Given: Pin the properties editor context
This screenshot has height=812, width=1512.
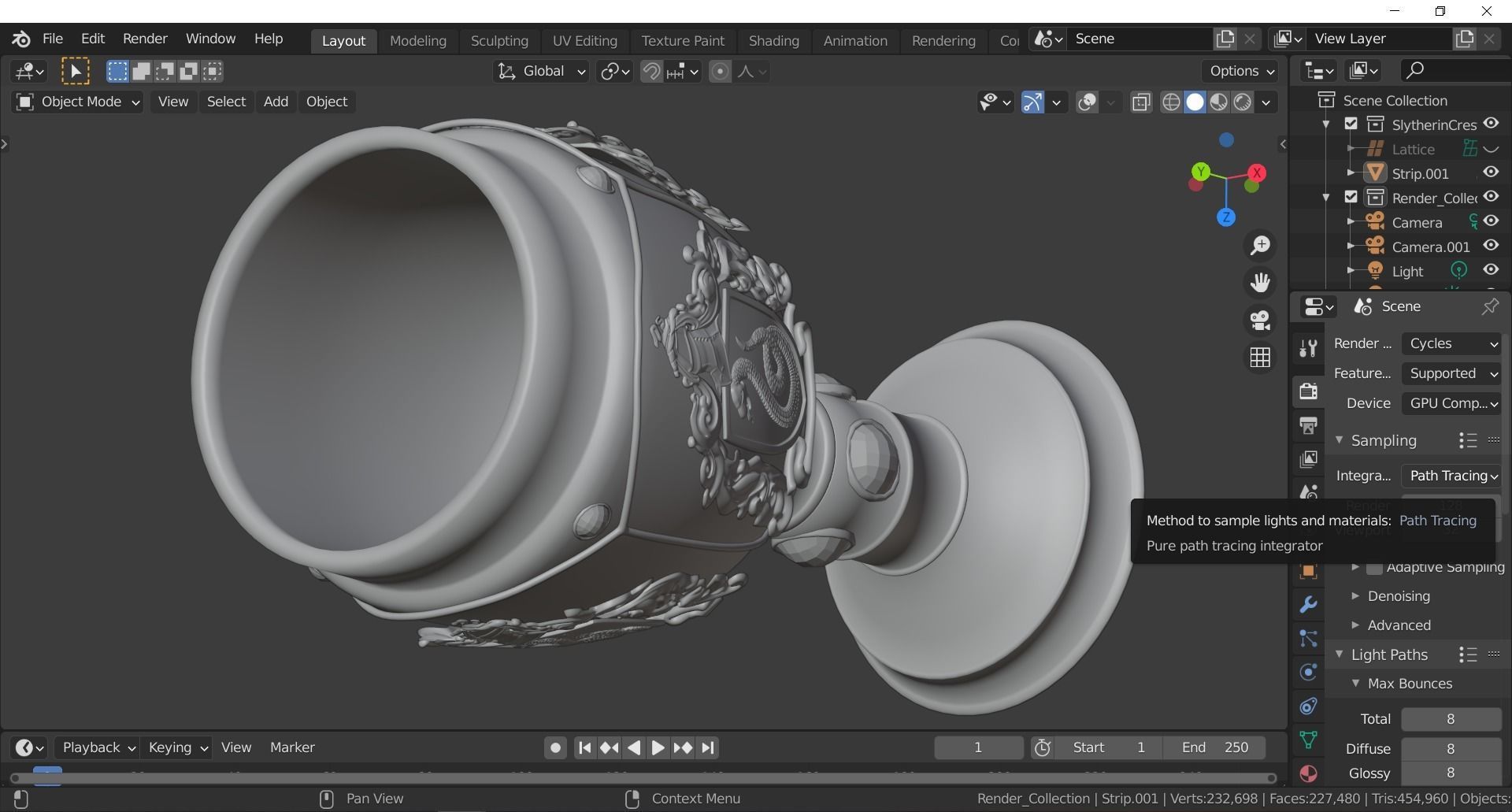Looking at the screenshot, I should (x=1489, y=306).
